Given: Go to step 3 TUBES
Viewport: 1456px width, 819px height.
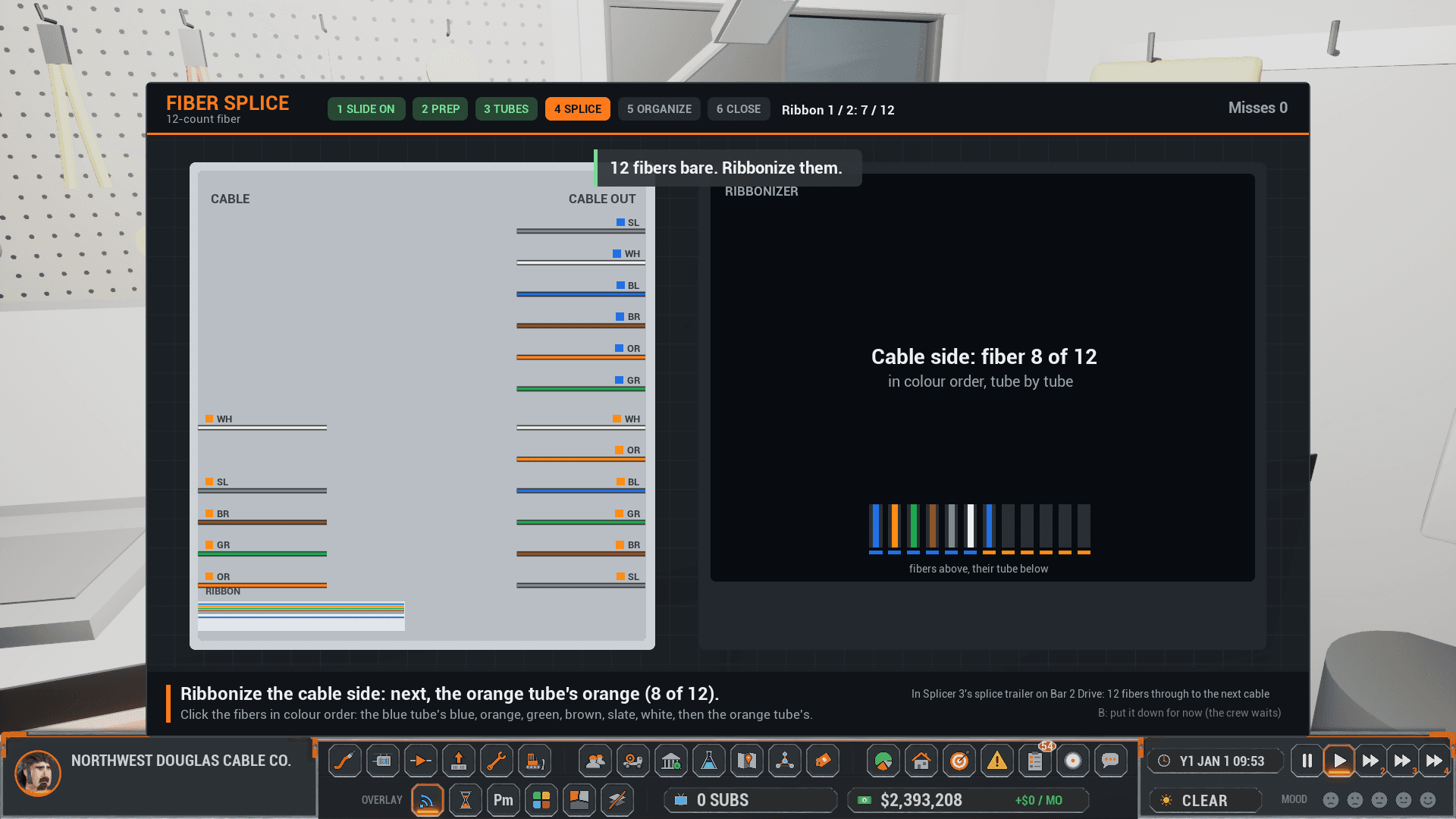Looking at the screenshot, I should pos(507,109).
